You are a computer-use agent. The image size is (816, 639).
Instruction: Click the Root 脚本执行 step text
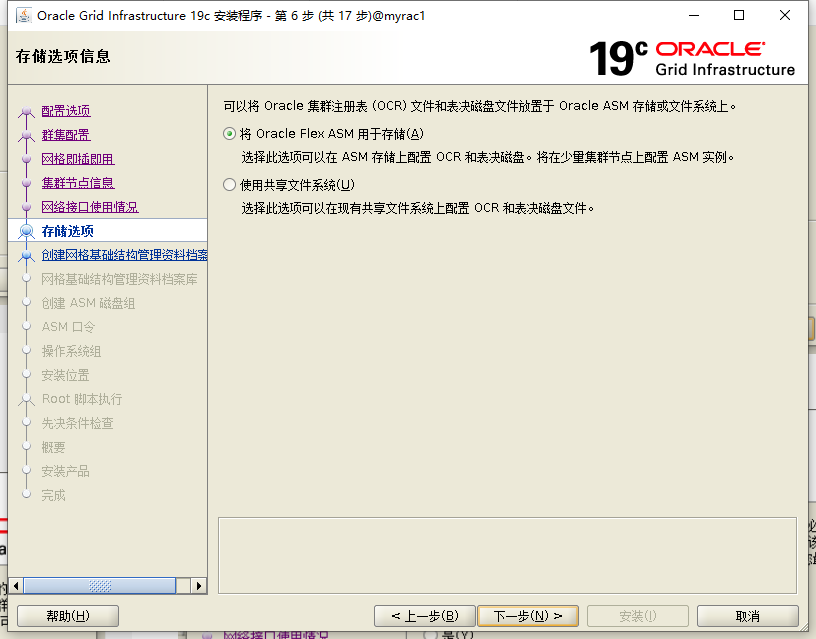(x=82, y=399)
